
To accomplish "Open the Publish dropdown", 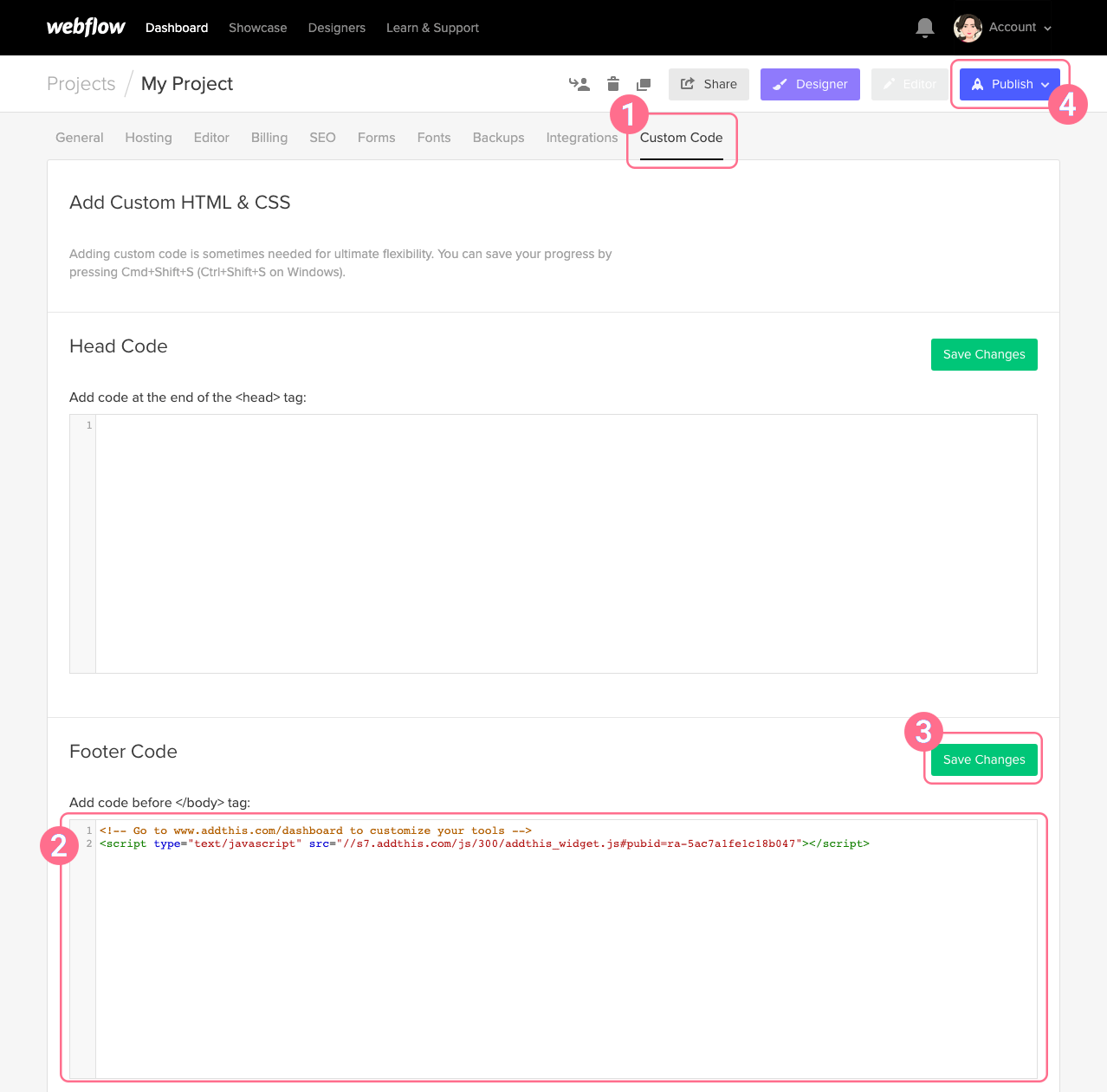I will tap(1010, 84).
